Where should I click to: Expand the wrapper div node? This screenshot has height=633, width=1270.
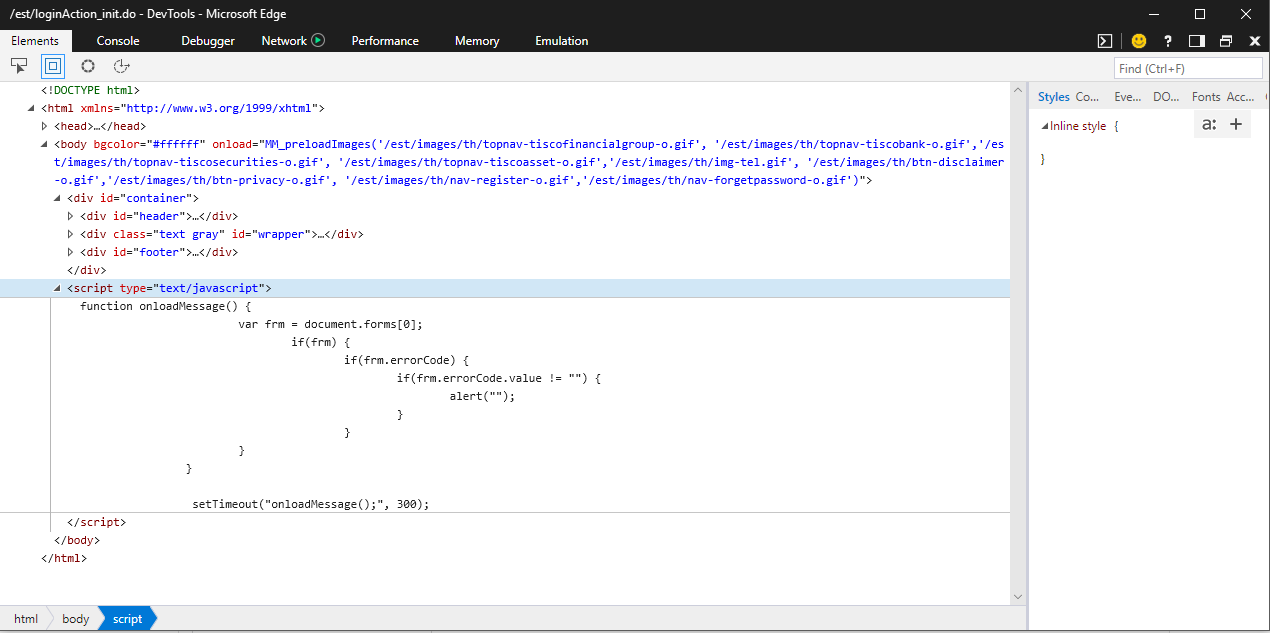click(70, 234)
